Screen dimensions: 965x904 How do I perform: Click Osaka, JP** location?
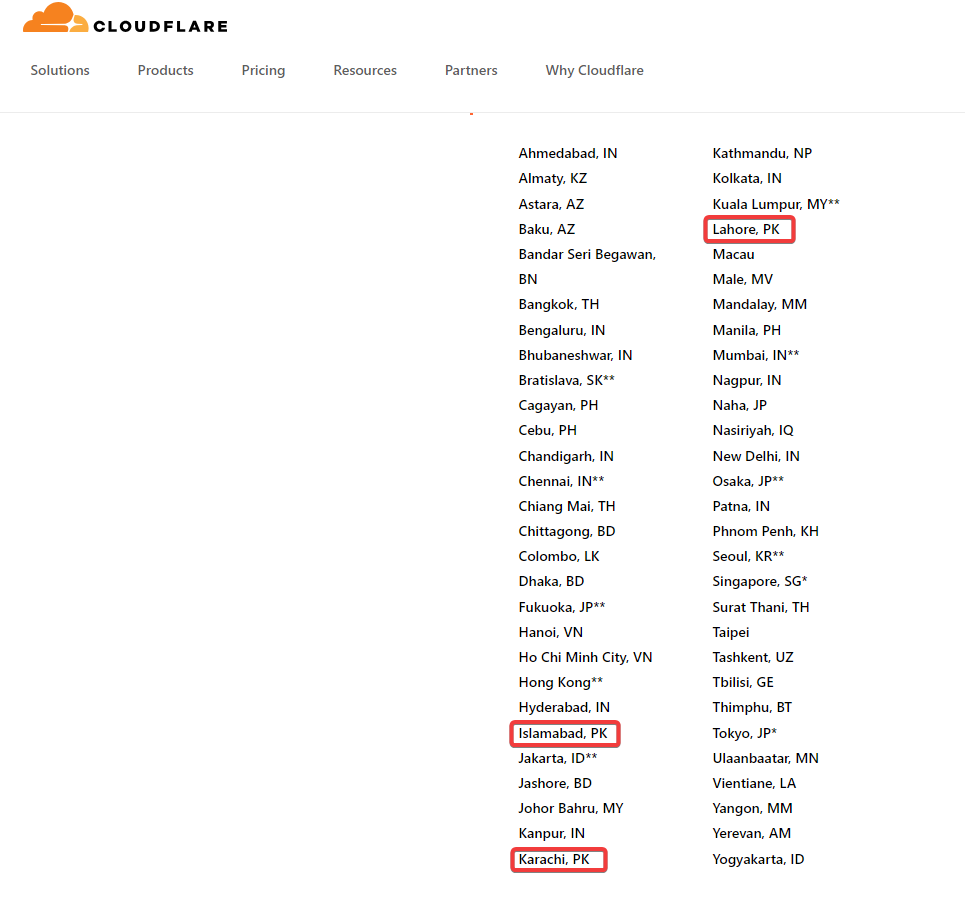click(x=748, y=481)
